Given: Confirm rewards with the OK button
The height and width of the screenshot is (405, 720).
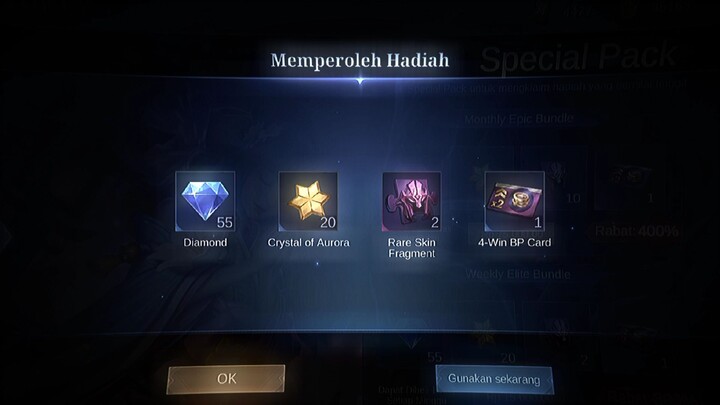Looking at the screenshot, I should pyautogui.click(x=226, y=379).
